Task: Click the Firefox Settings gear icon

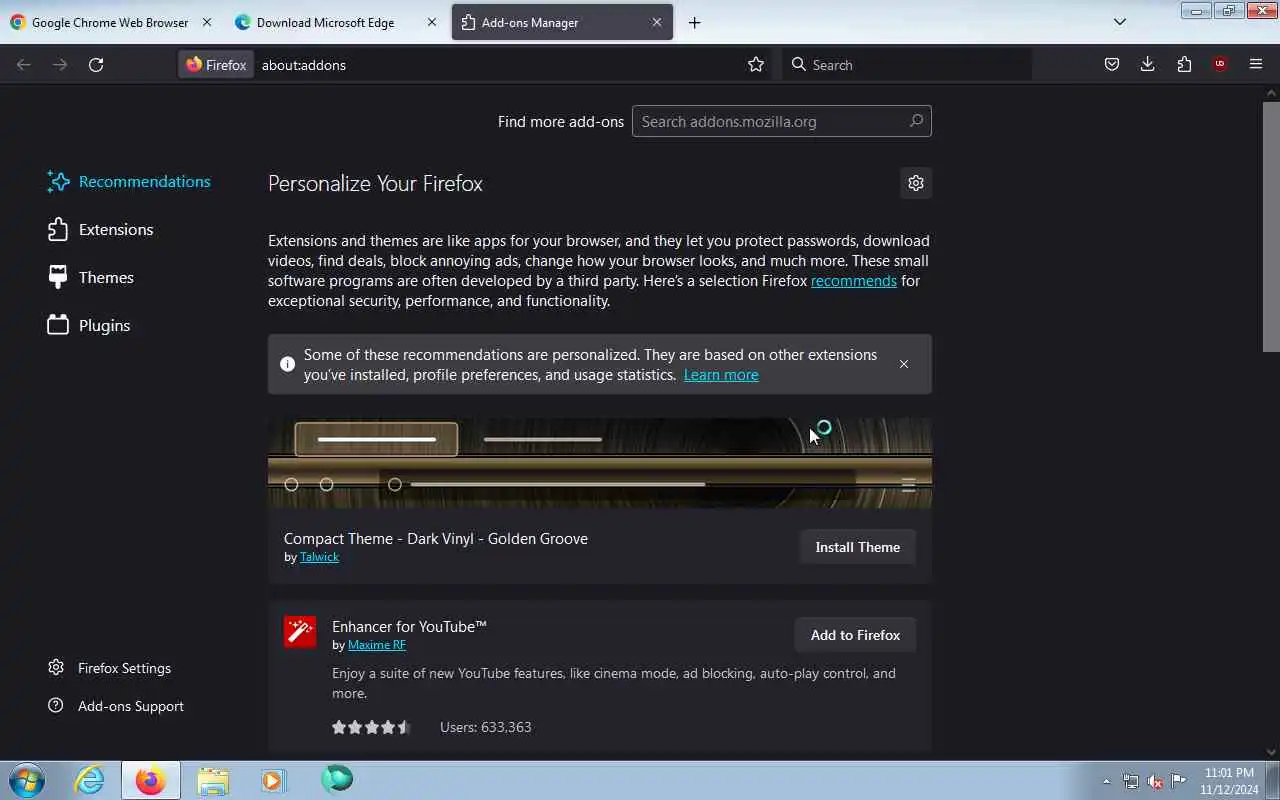Action: (56, 667)
